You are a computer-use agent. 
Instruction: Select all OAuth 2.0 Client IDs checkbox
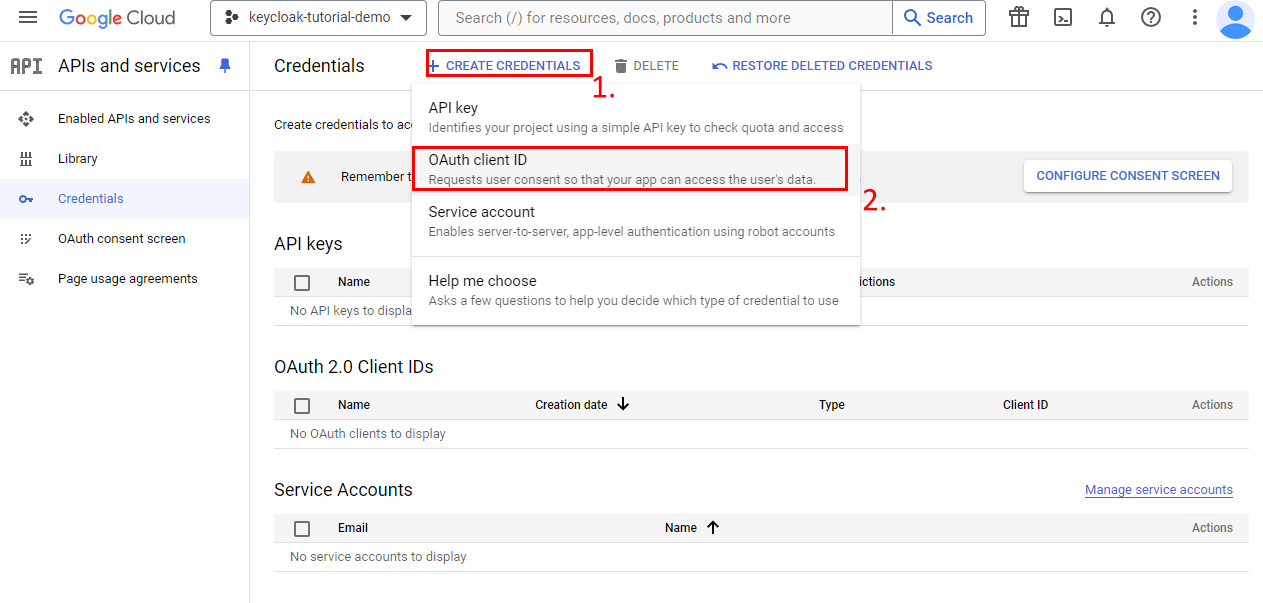pos(302,406)
